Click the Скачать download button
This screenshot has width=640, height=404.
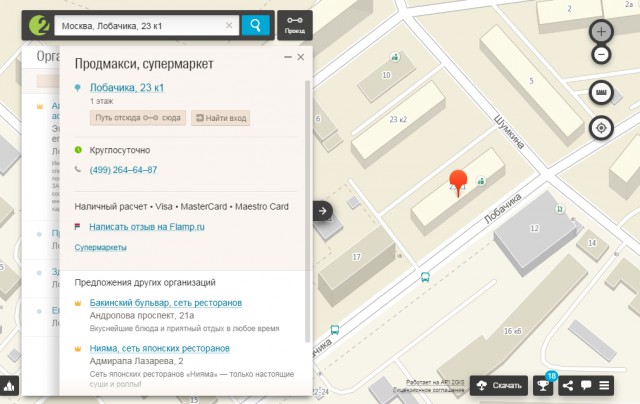(x=499, y=386)
